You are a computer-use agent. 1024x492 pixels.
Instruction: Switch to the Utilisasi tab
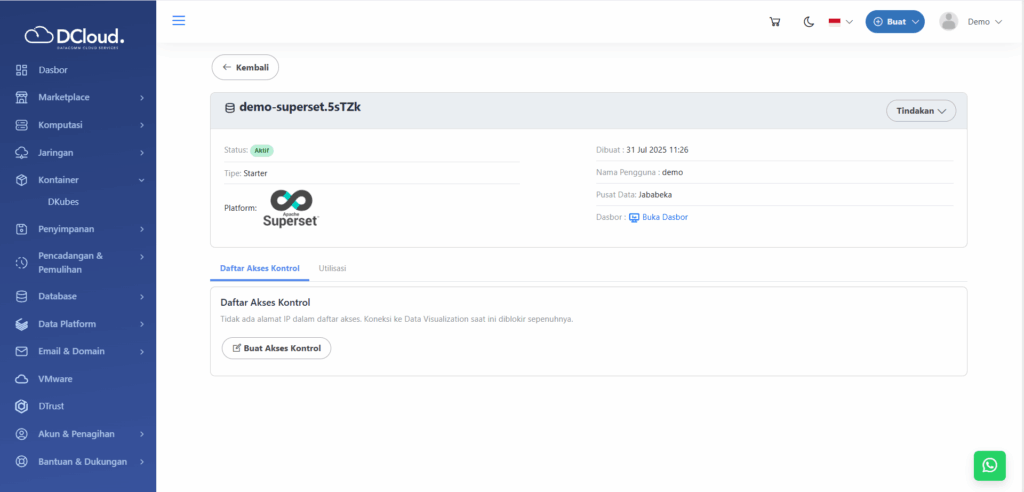point(332,269)
